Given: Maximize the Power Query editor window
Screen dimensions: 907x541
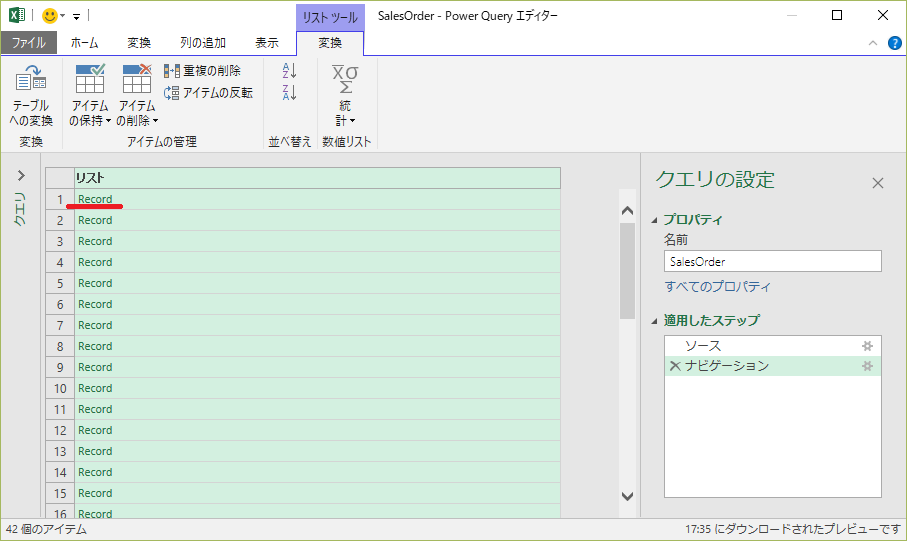Looking at the screenshot, I should click(x=836, y=16).
